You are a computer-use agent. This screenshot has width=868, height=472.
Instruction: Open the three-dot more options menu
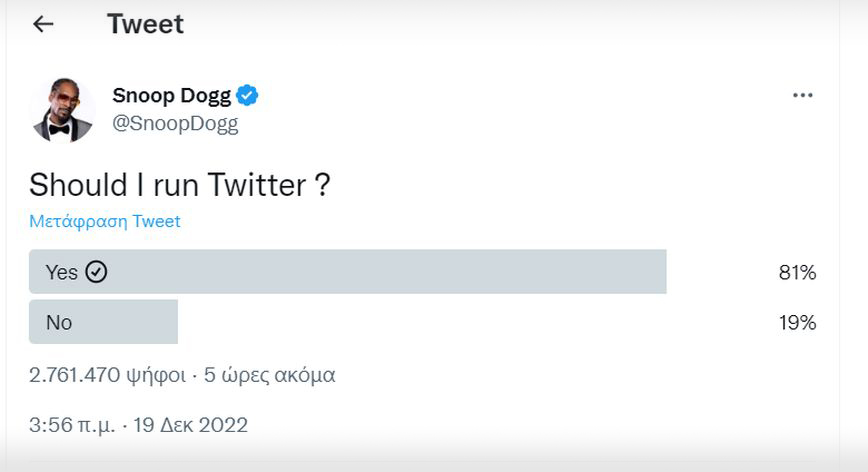(x=802, y=95)
